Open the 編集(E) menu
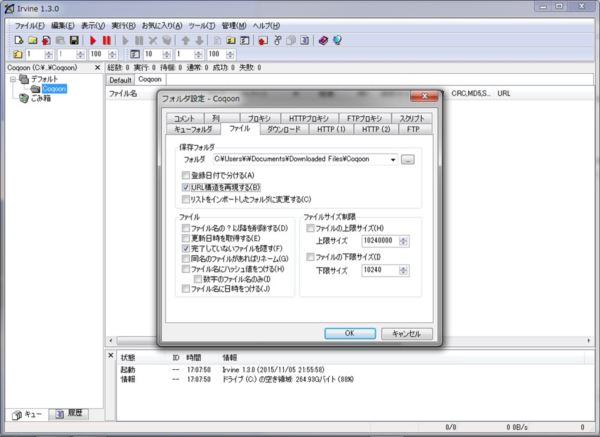Image resolution: width=600 pixels, height=437 pixels. pos(63,26)
